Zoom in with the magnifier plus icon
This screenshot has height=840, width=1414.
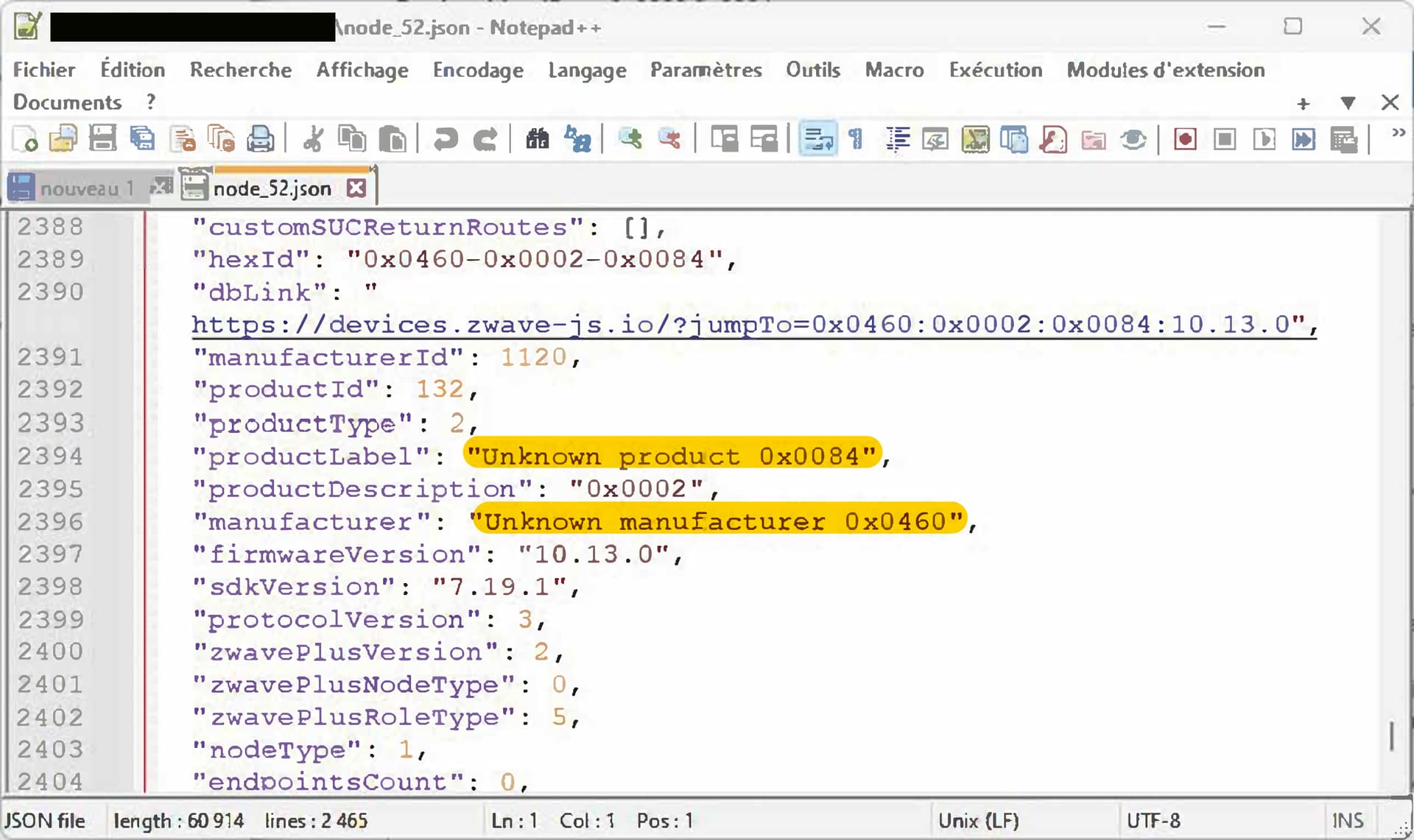(630, 138)
